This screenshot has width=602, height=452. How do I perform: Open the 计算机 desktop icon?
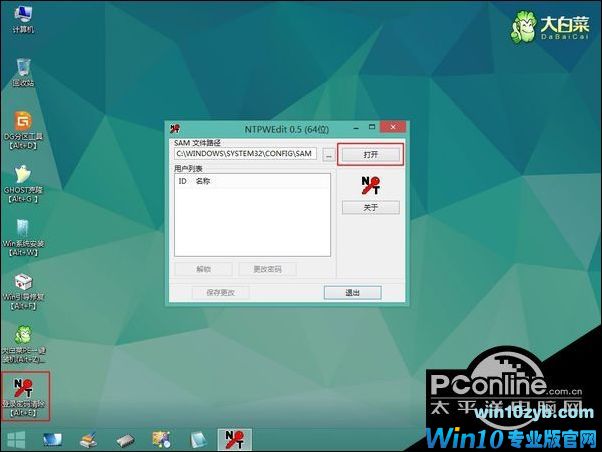(22, 16)
